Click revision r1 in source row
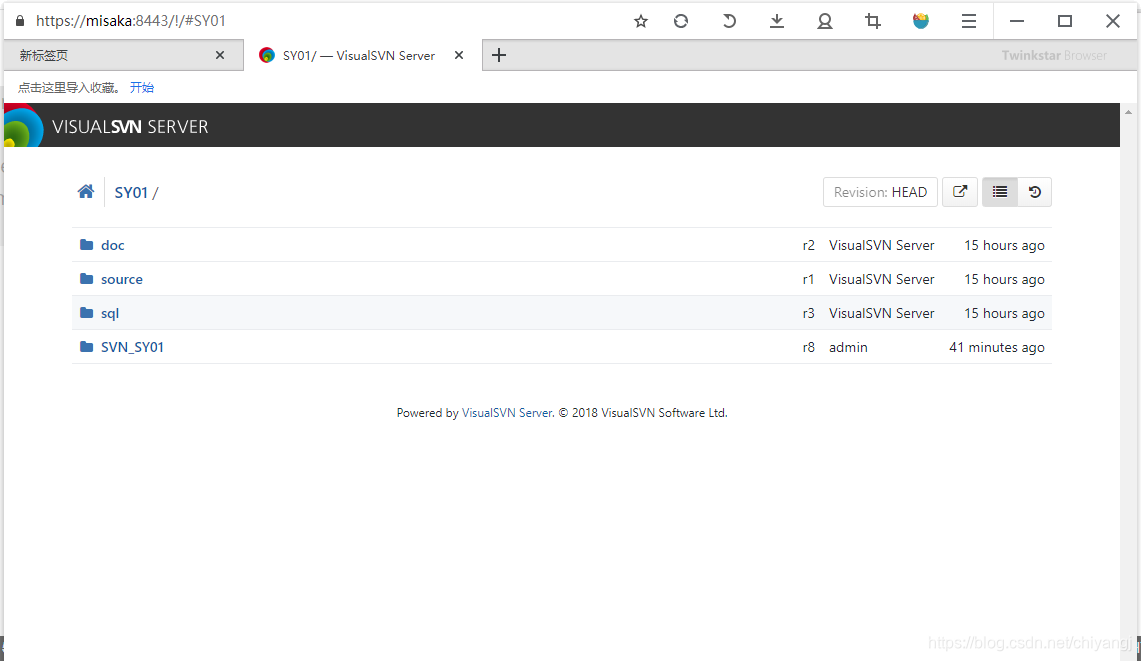 pyautogui.click(x=808, y=280)
